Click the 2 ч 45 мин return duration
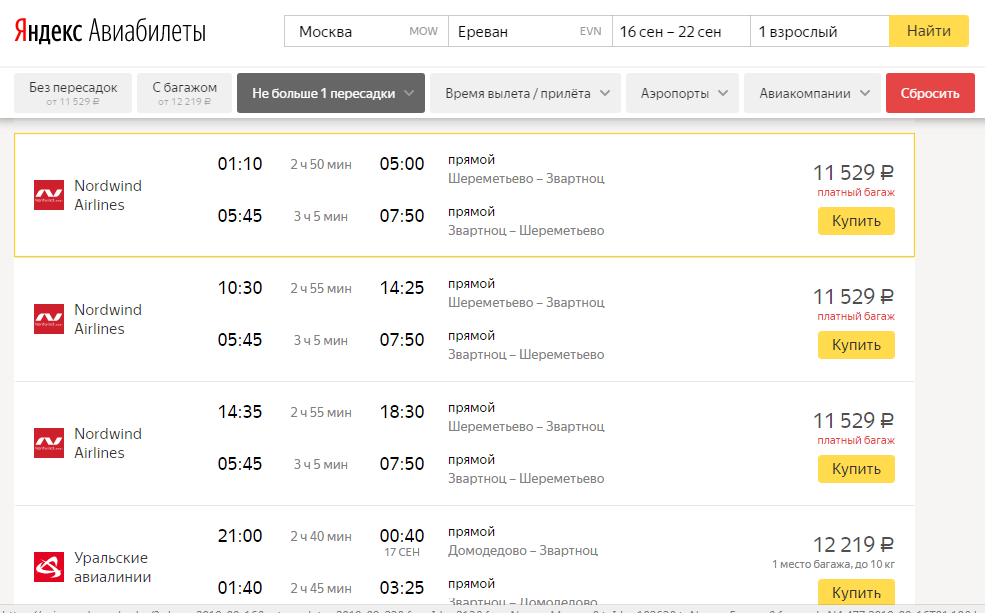The height and width of the screenshot is (613, 985). point(321,589)
